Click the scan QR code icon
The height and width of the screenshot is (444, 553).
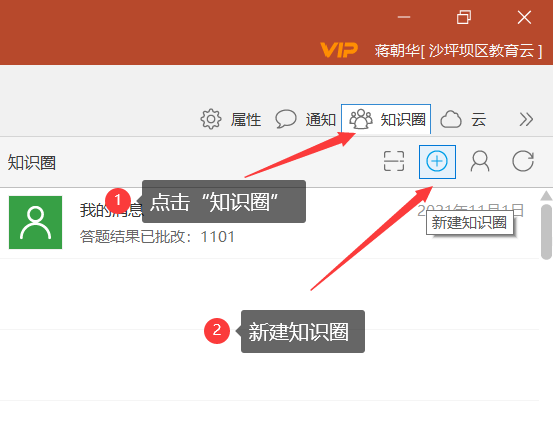click(394, 161)
